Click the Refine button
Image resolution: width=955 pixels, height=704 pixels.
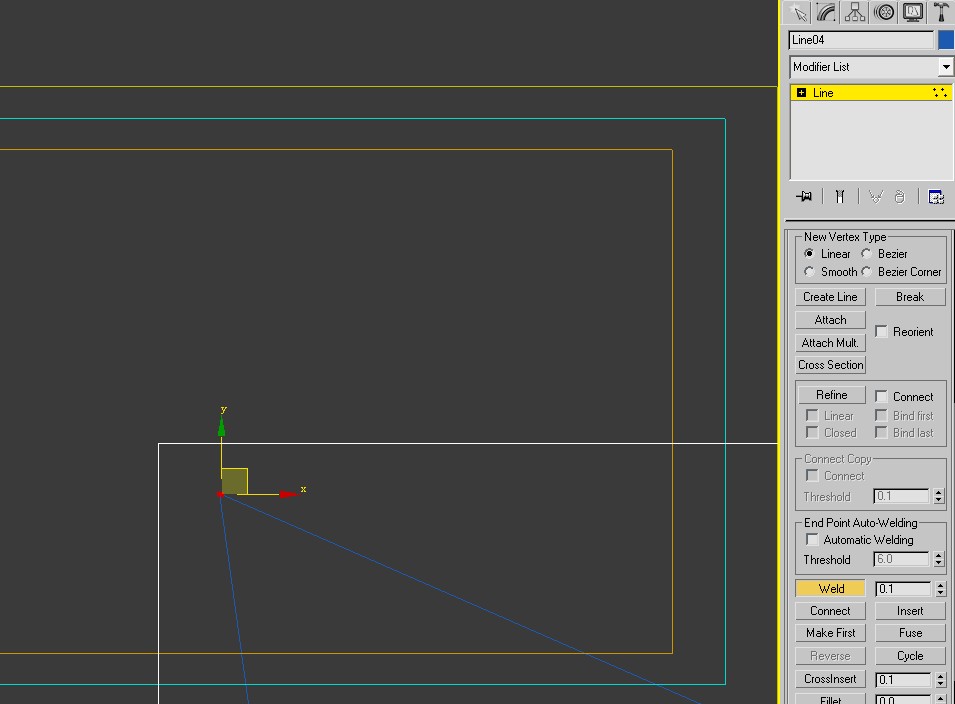tap(831, 395)
